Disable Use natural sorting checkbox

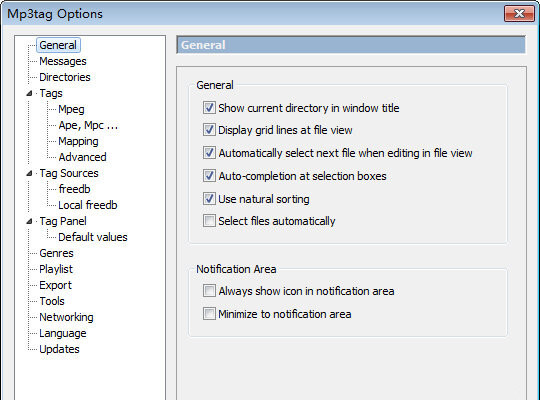(x=209, y=199)
